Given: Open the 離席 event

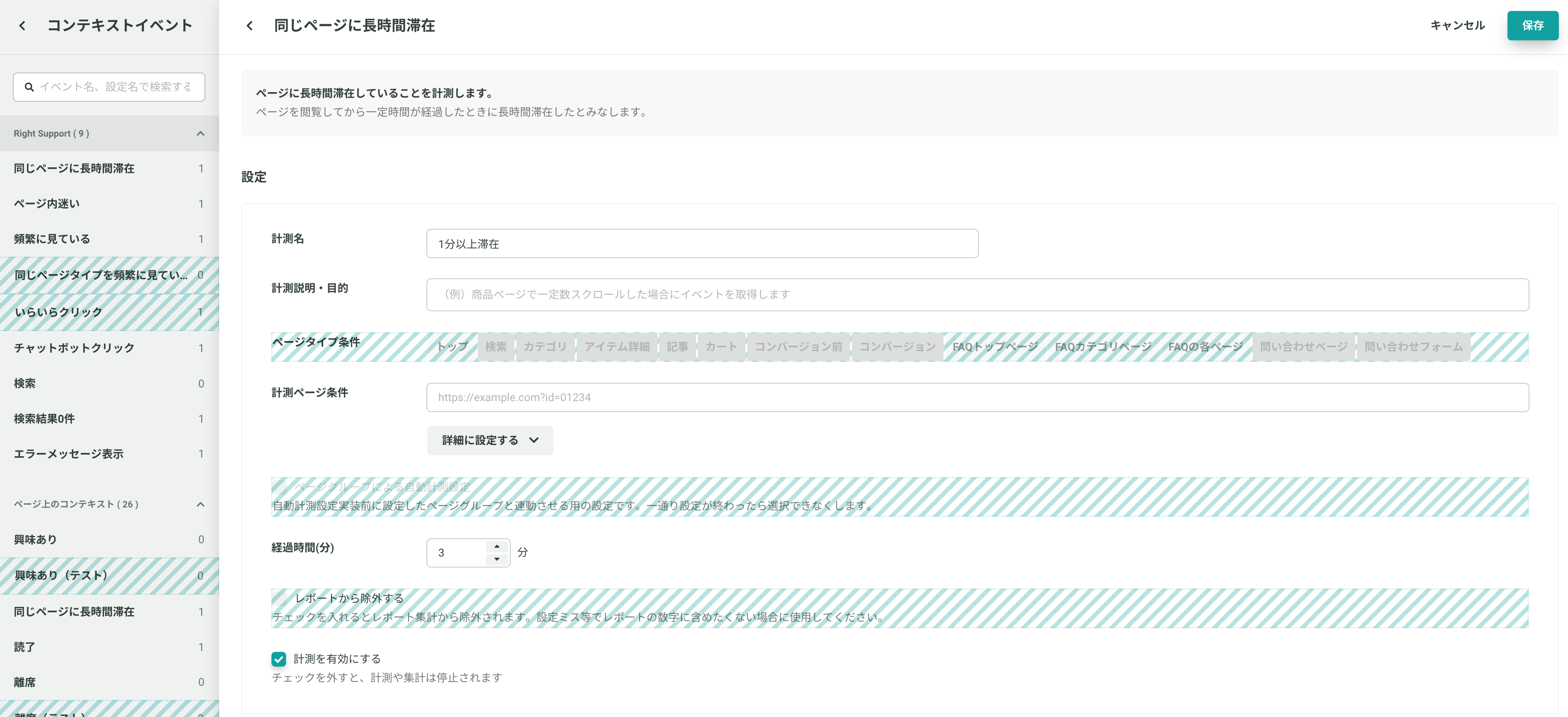Looking at the screenshot, I should pos(110,682).
